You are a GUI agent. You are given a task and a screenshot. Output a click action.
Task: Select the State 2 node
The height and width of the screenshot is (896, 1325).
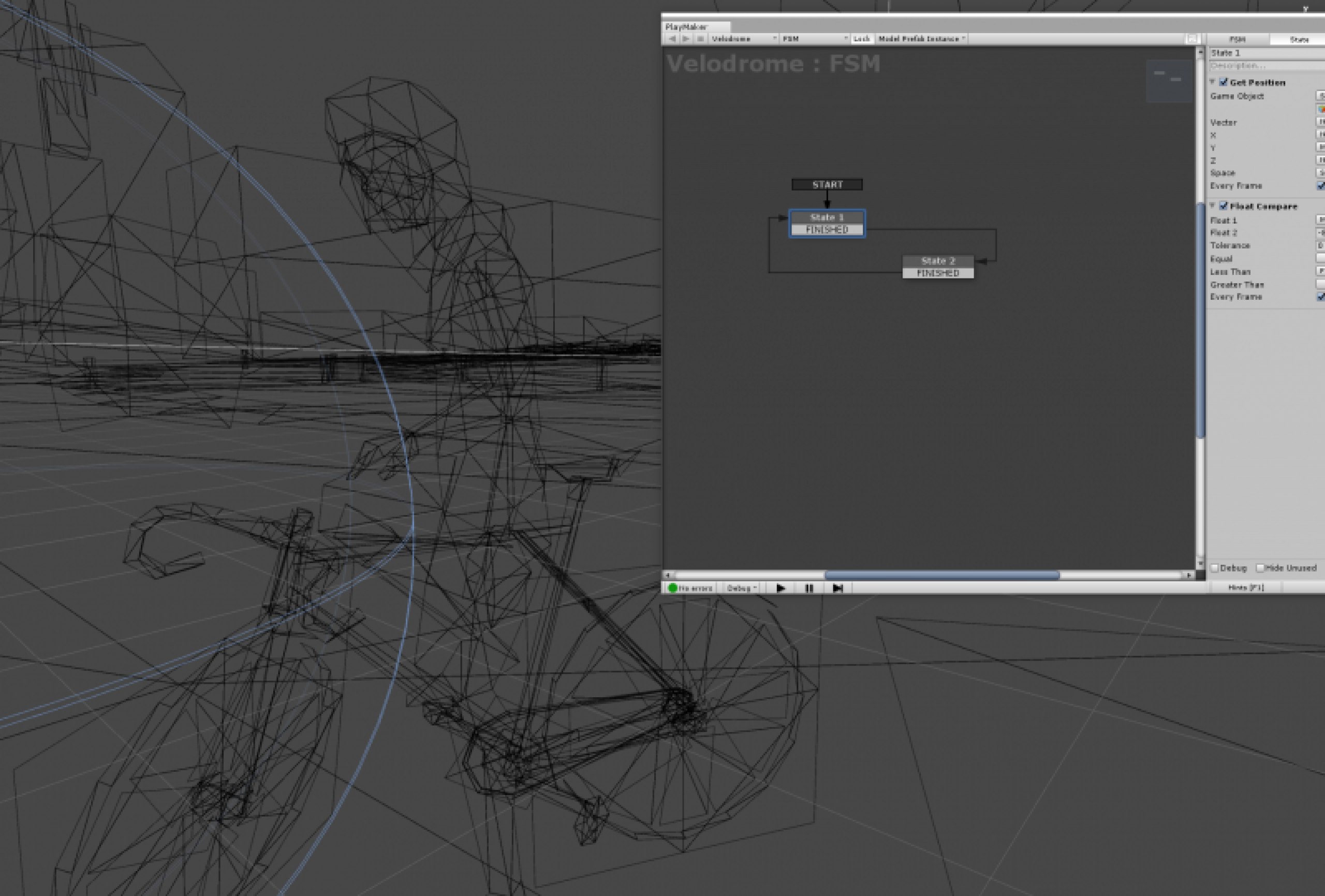(x=938, y=261)
